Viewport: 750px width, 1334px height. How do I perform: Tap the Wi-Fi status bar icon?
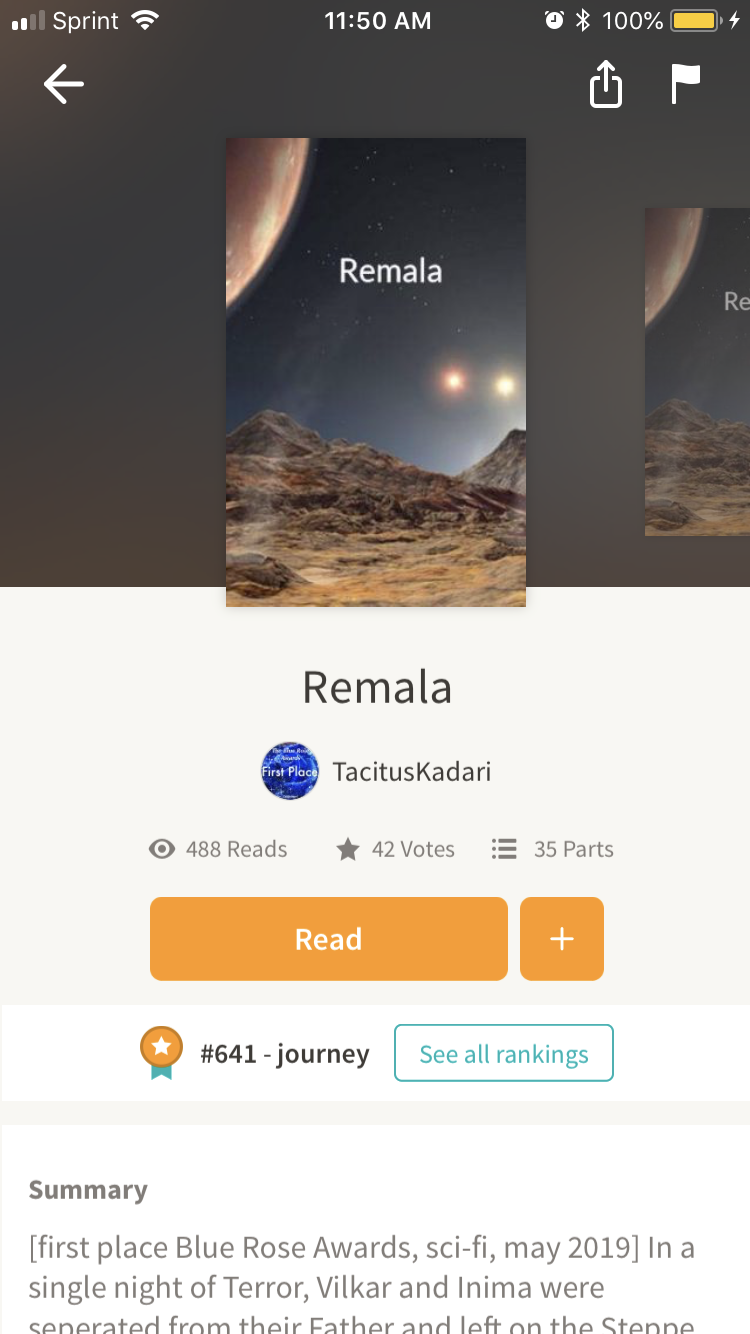tap(145, 20)
